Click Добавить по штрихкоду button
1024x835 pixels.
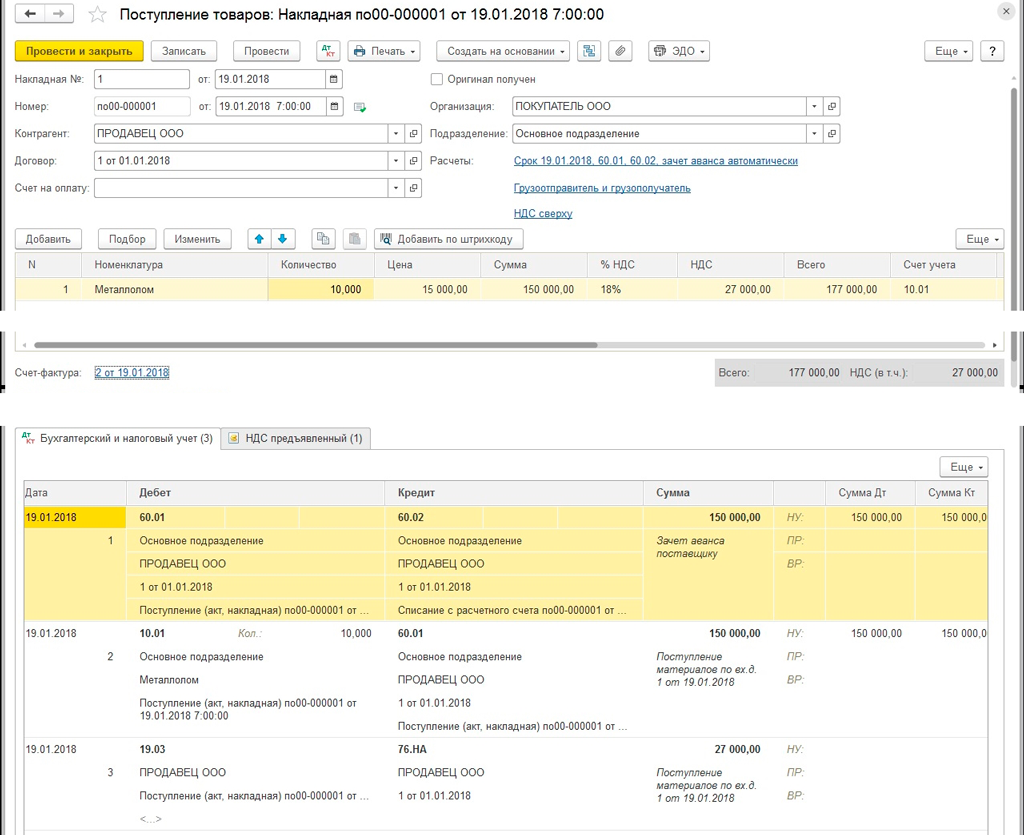click(449, 239)
